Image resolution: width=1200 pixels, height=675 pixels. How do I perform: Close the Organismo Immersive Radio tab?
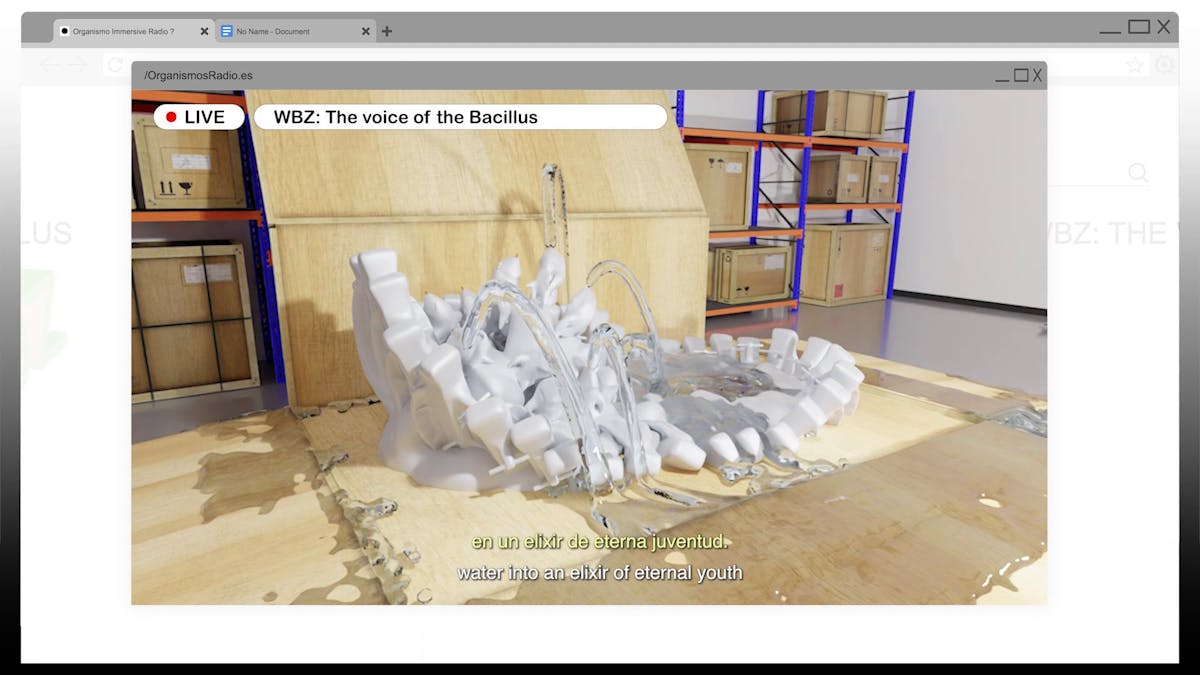pyautogui.click(x=204, y=31)
